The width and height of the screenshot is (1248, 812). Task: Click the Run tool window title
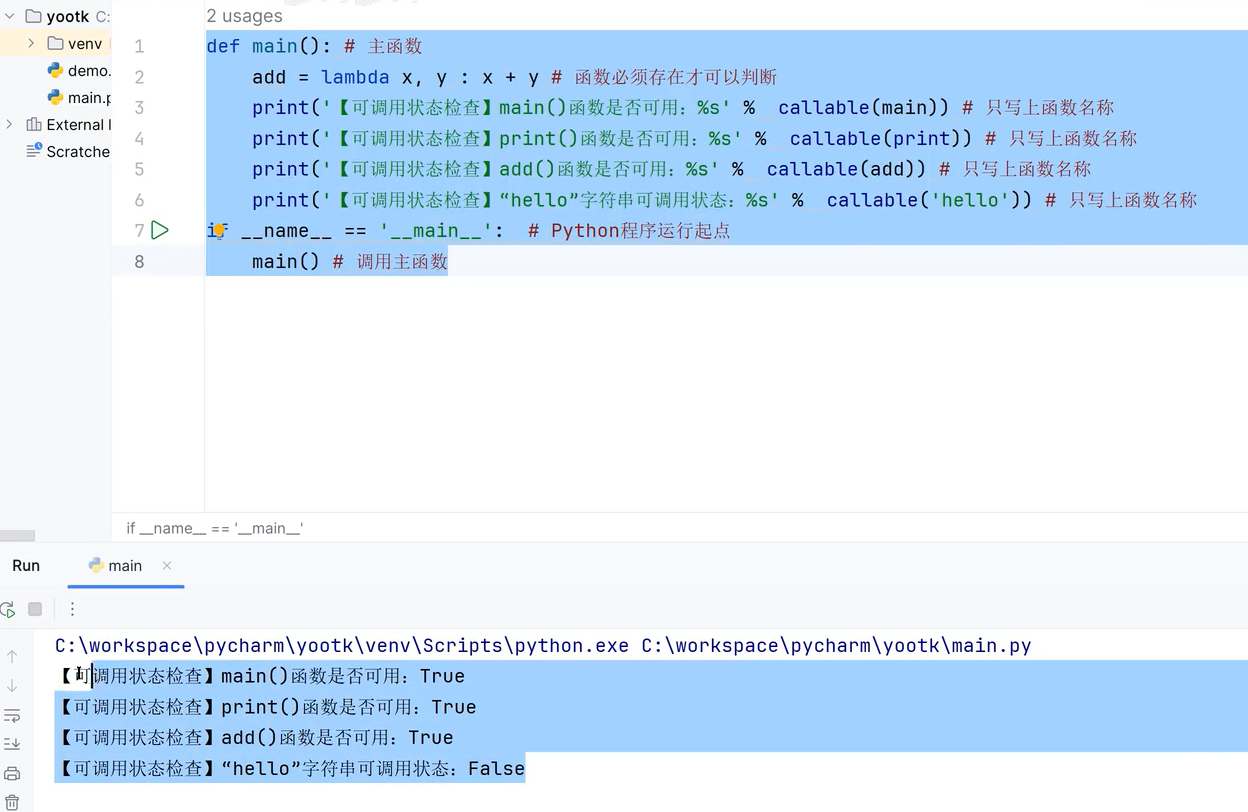(26, 565)
